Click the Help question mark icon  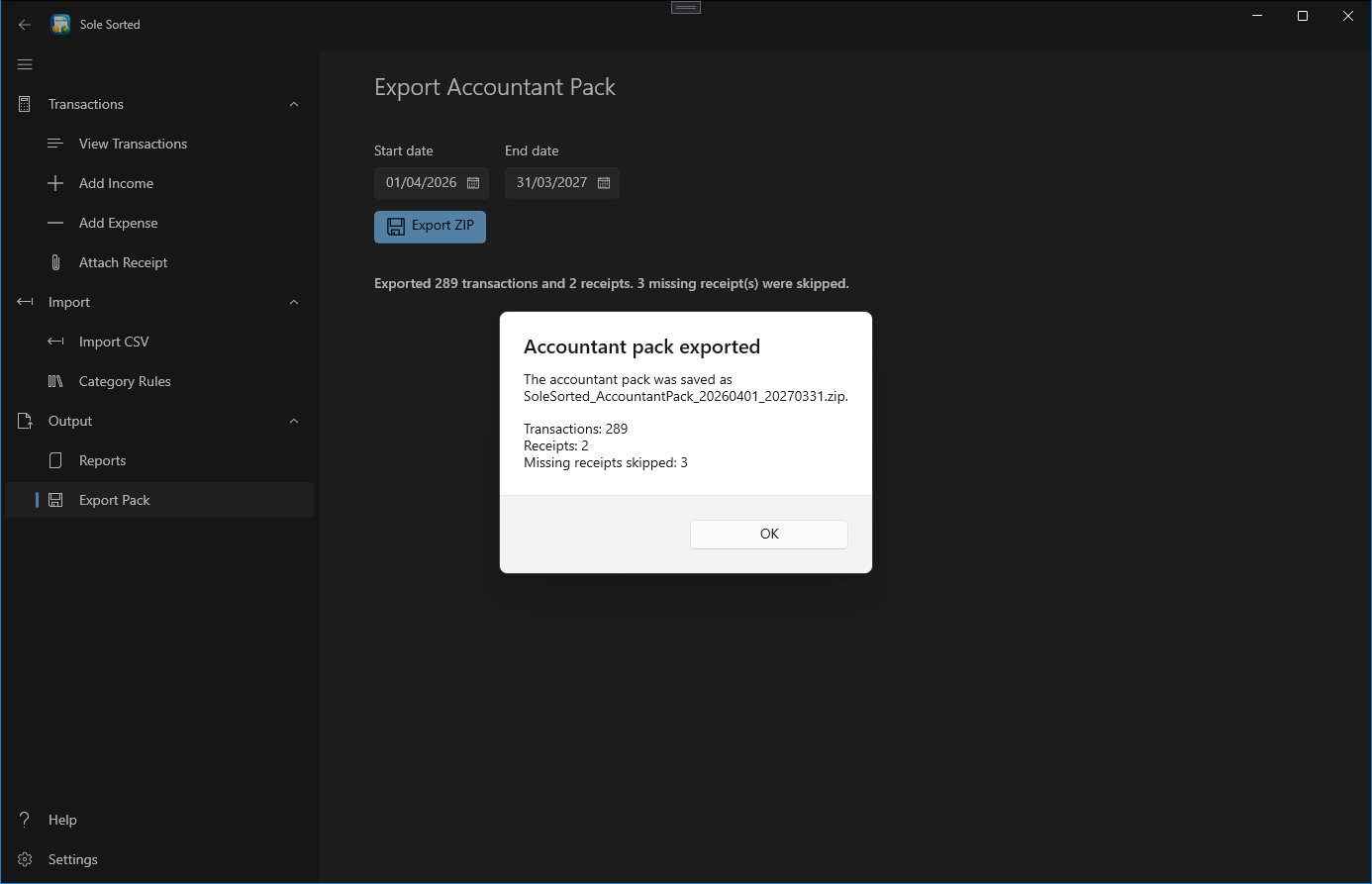click(x=25, y=820)
